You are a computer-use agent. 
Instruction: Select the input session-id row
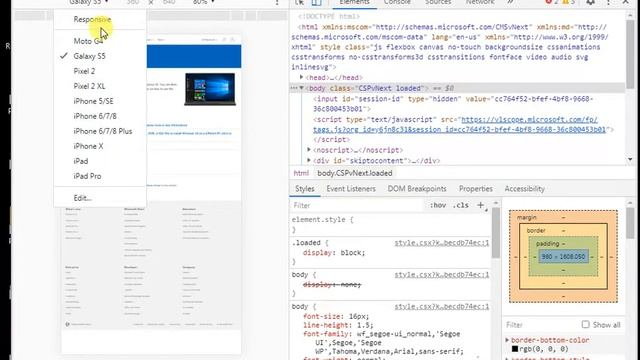coord(453,104)
